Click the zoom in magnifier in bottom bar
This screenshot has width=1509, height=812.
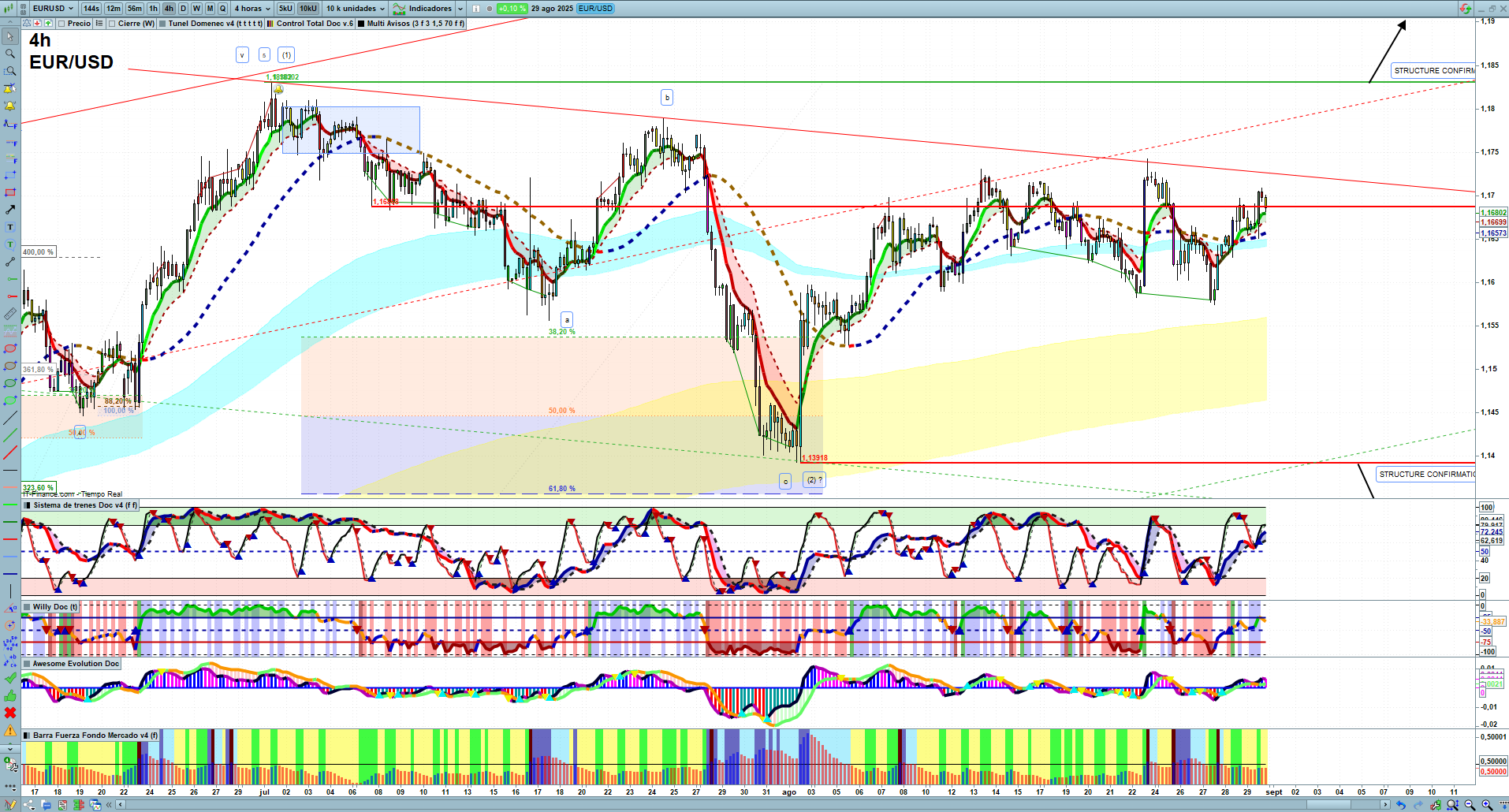click(x=1487, y=805)
